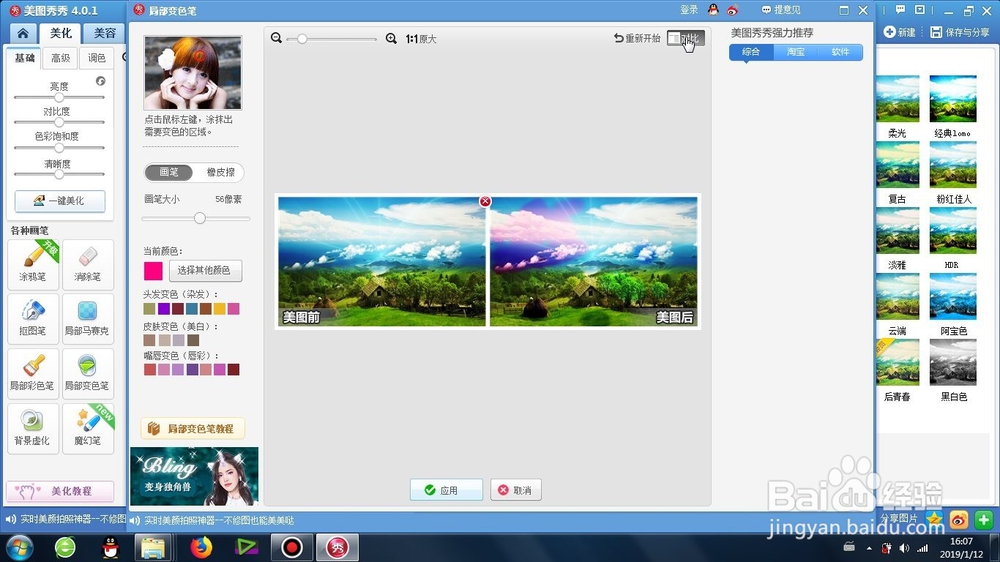The height and width of the screenshot is (562, 1000).
Task: Click 保存与分享 save and share
Action: pyautogui.click(x=960, y=32)
